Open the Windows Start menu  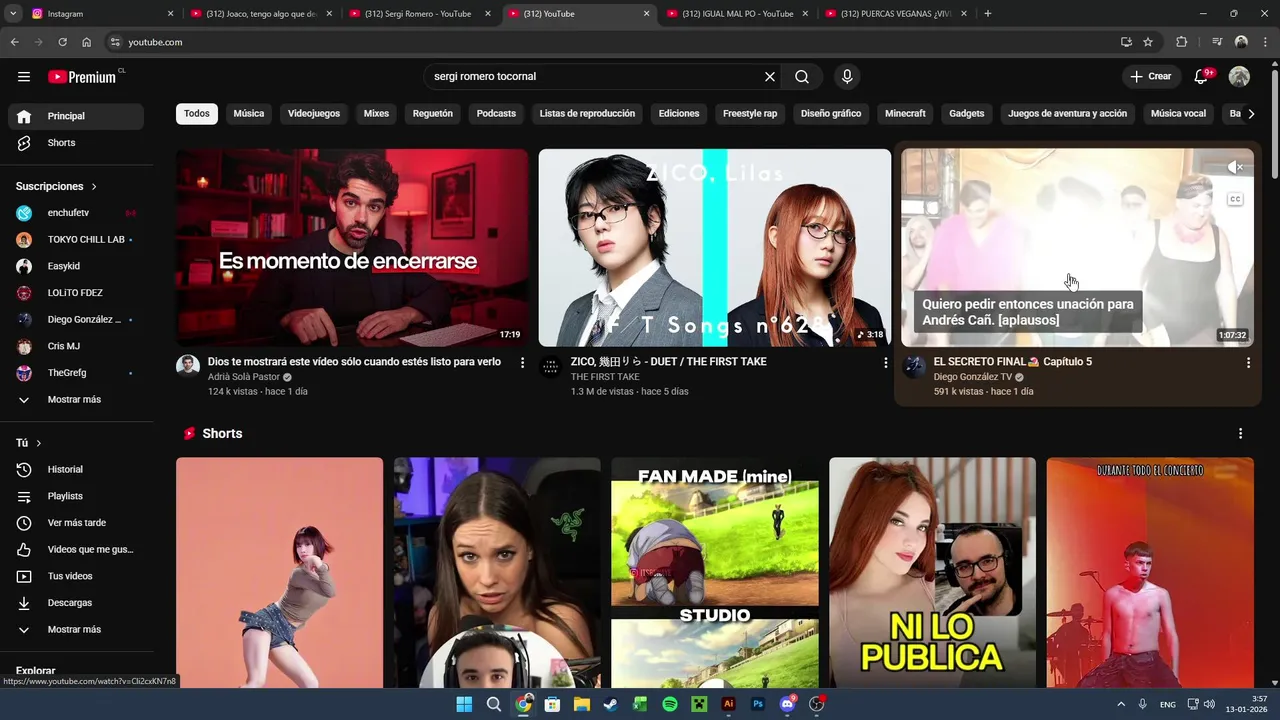click(464, 704)
